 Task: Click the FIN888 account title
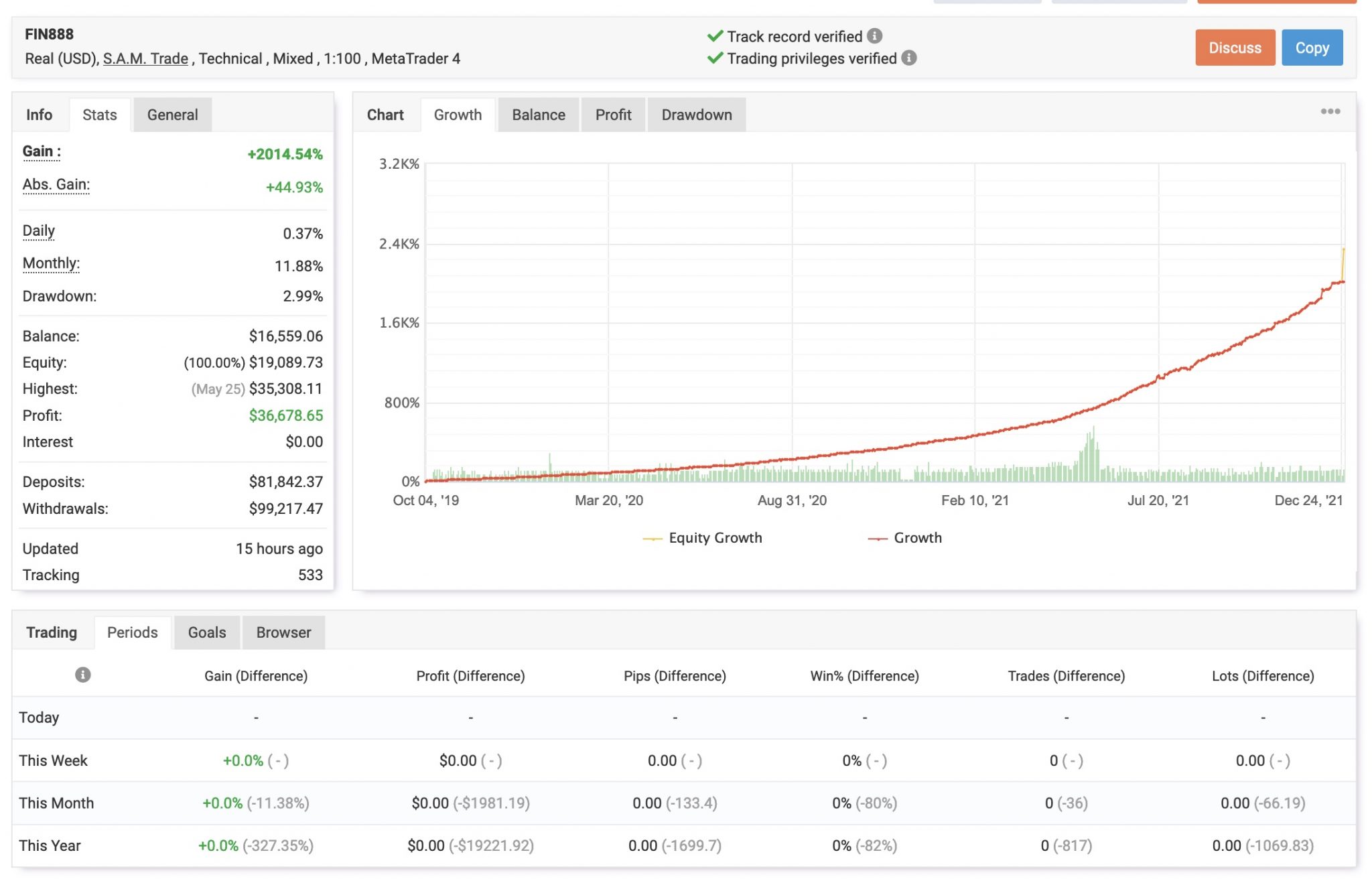pyautogui.click(x=49, y=34)
